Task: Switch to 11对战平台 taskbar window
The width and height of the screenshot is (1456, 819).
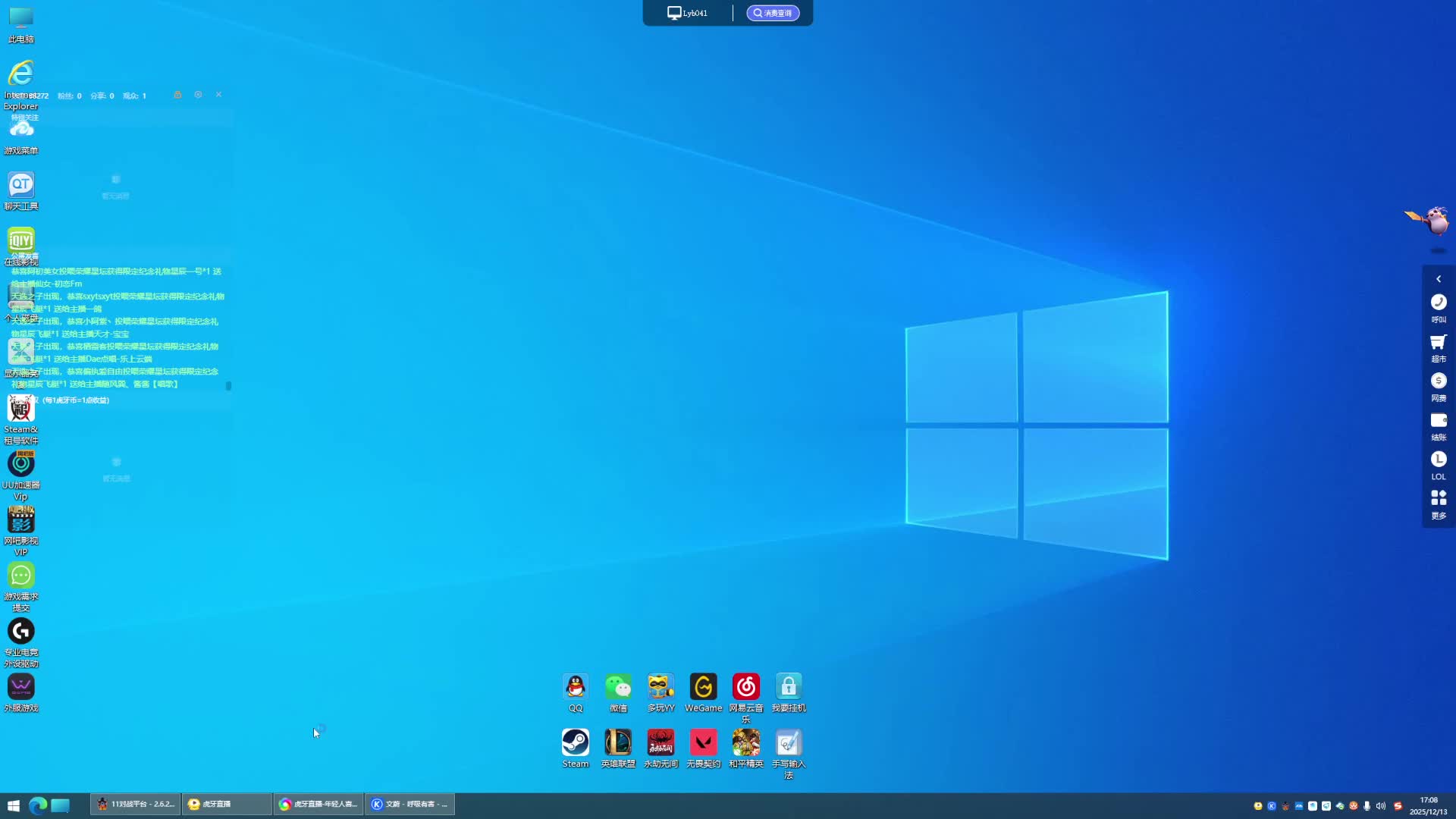Action: 136,805
